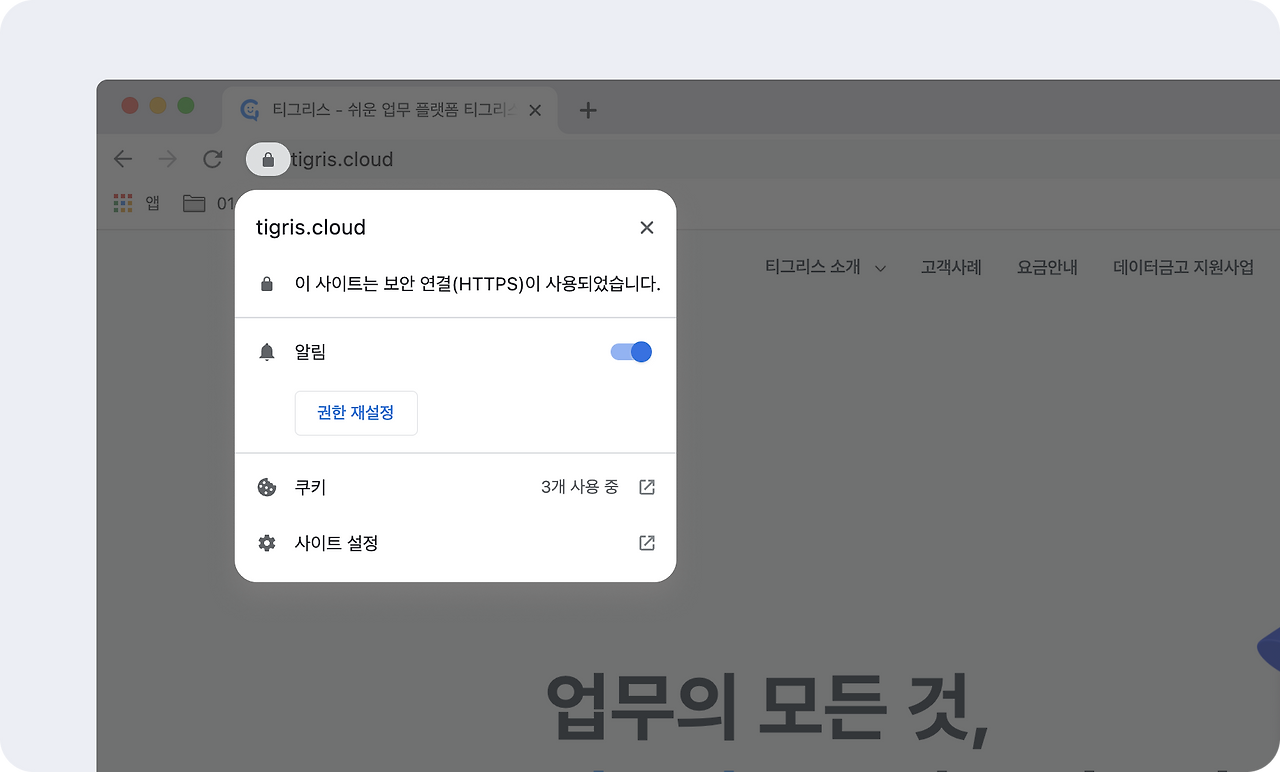Open the 데이터금고 지원사업 menu item

1183,267
